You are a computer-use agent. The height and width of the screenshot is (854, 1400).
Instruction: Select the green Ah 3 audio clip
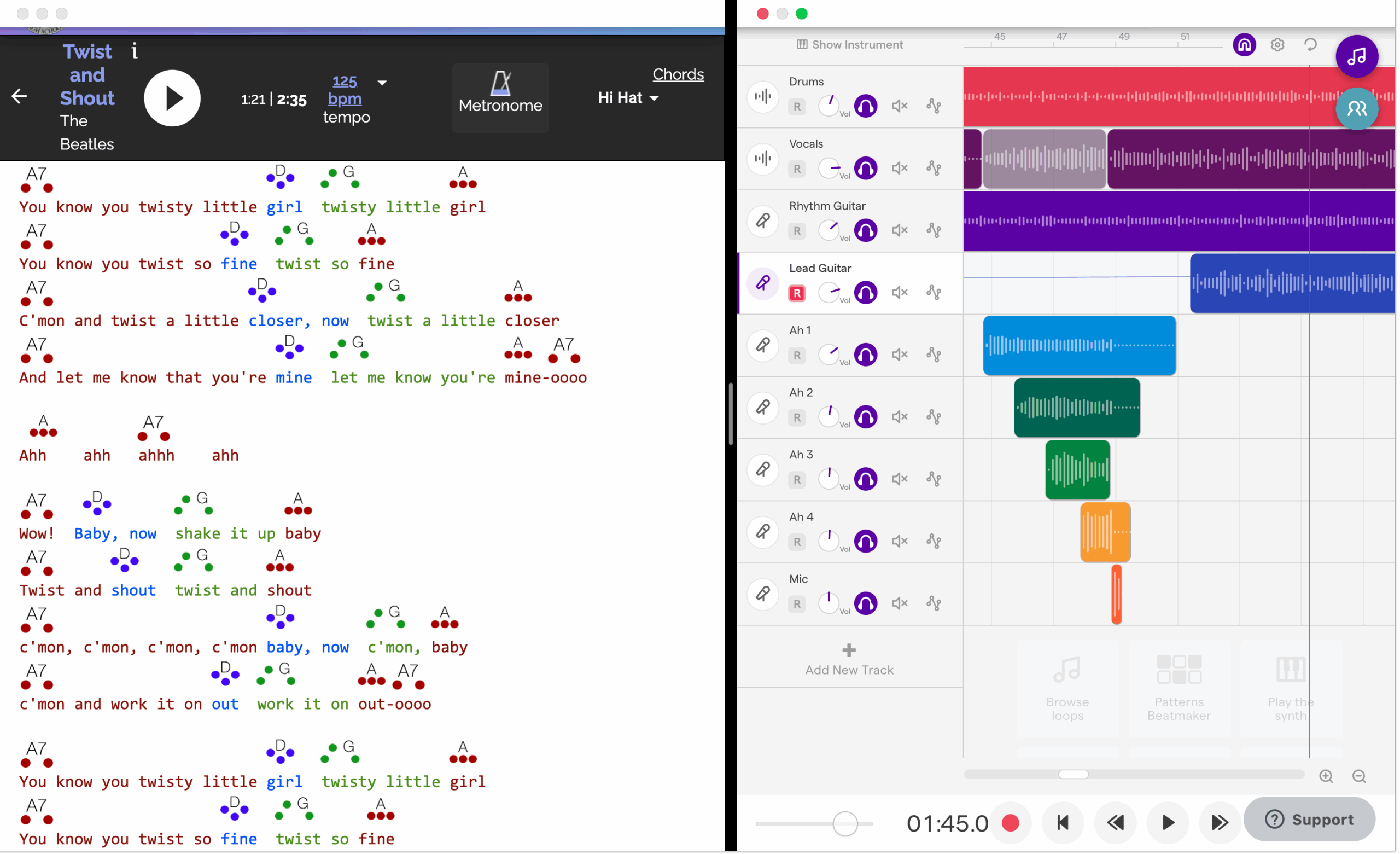point(1077,469)
